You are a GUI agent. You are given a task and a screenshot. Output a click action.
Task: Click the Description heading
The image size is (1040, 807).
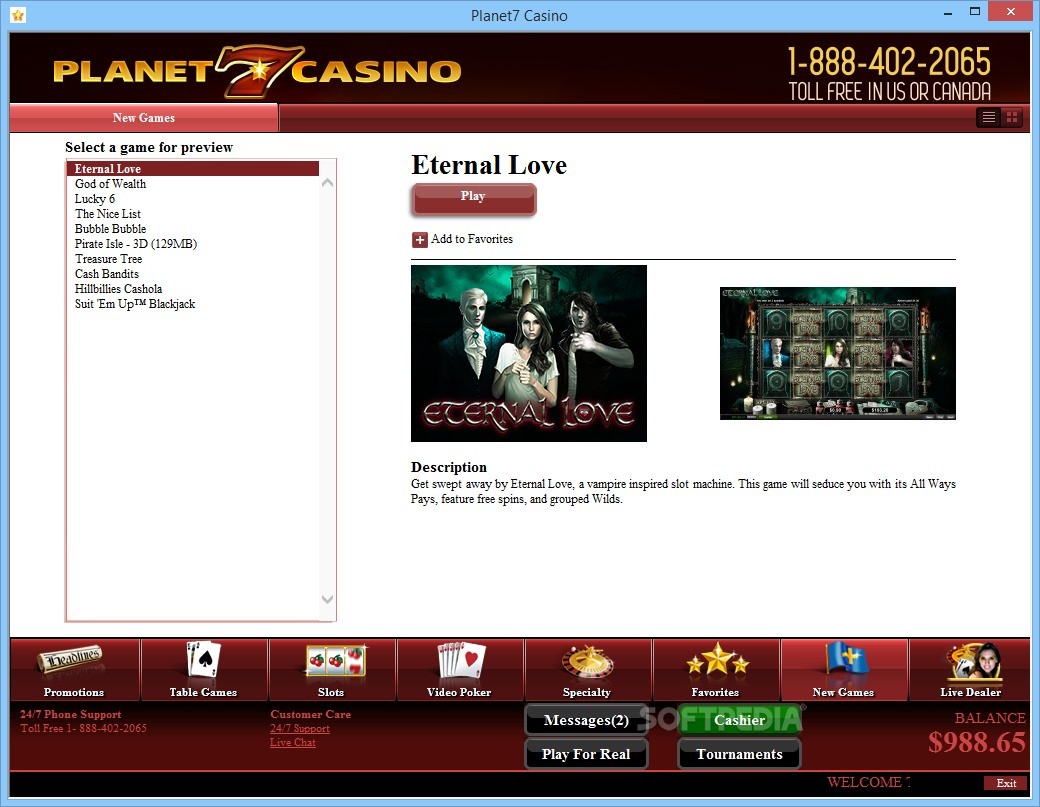coord(449,467)
